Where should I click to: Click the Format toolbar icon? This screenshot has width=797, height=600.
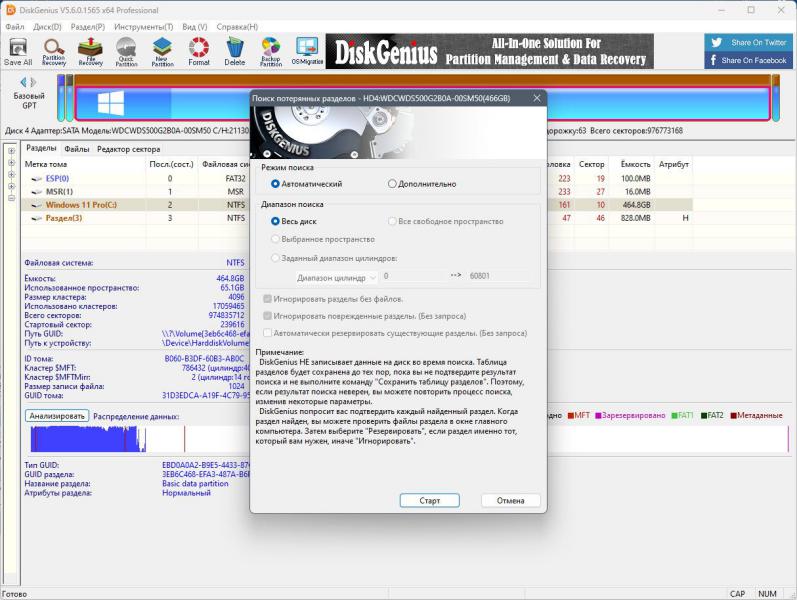[x=199, y=51]
